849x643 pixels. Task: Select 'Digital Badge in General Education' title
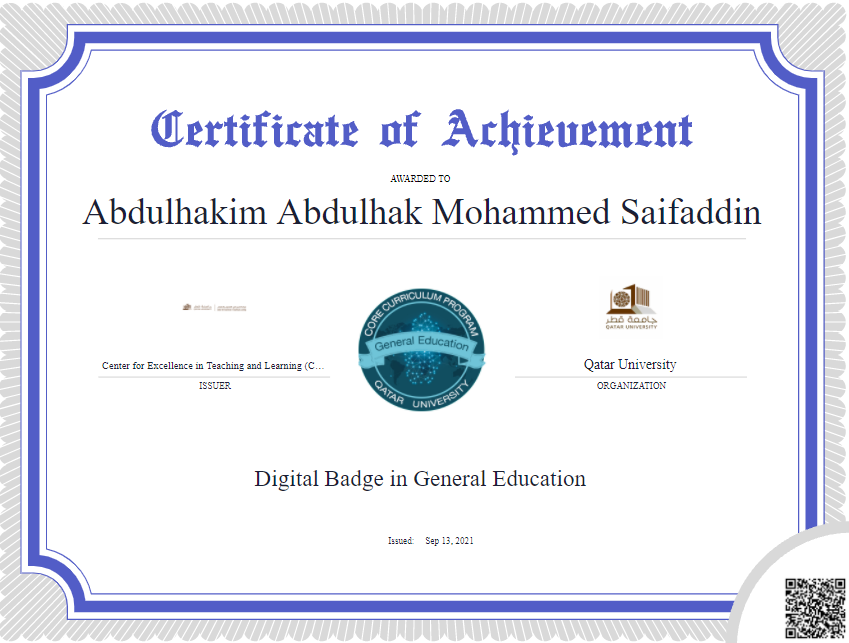[x=420, y=479]
